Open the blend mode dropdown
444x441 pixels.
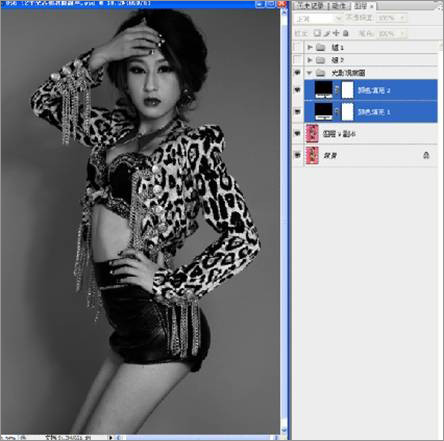tap(318, 19)
